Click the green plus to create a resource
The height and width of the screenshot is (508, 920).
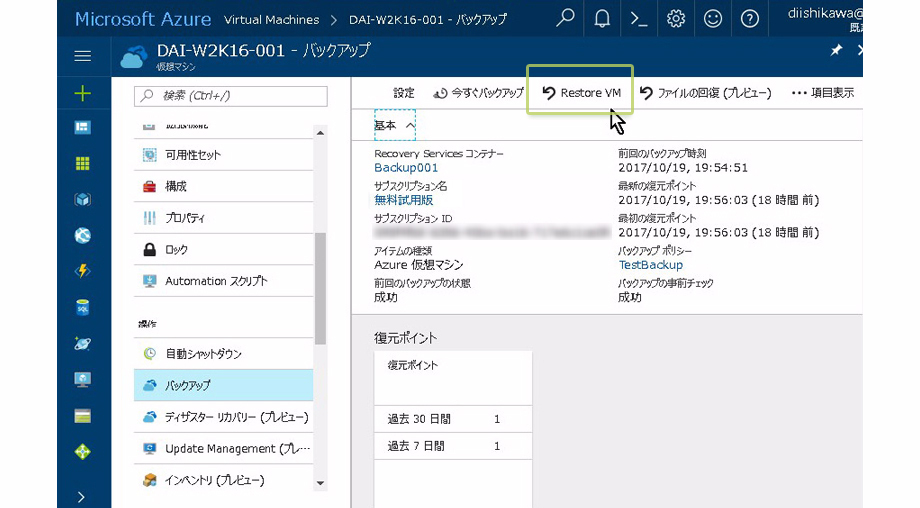(x=83, y=93)
